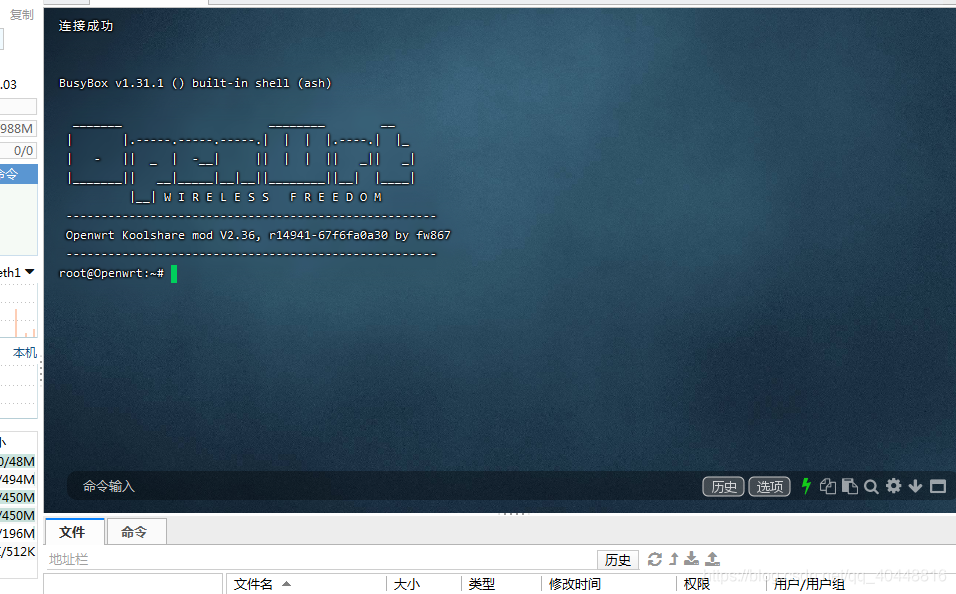
Task: Click the 本机 label in network panel
Action: (25, 352)
